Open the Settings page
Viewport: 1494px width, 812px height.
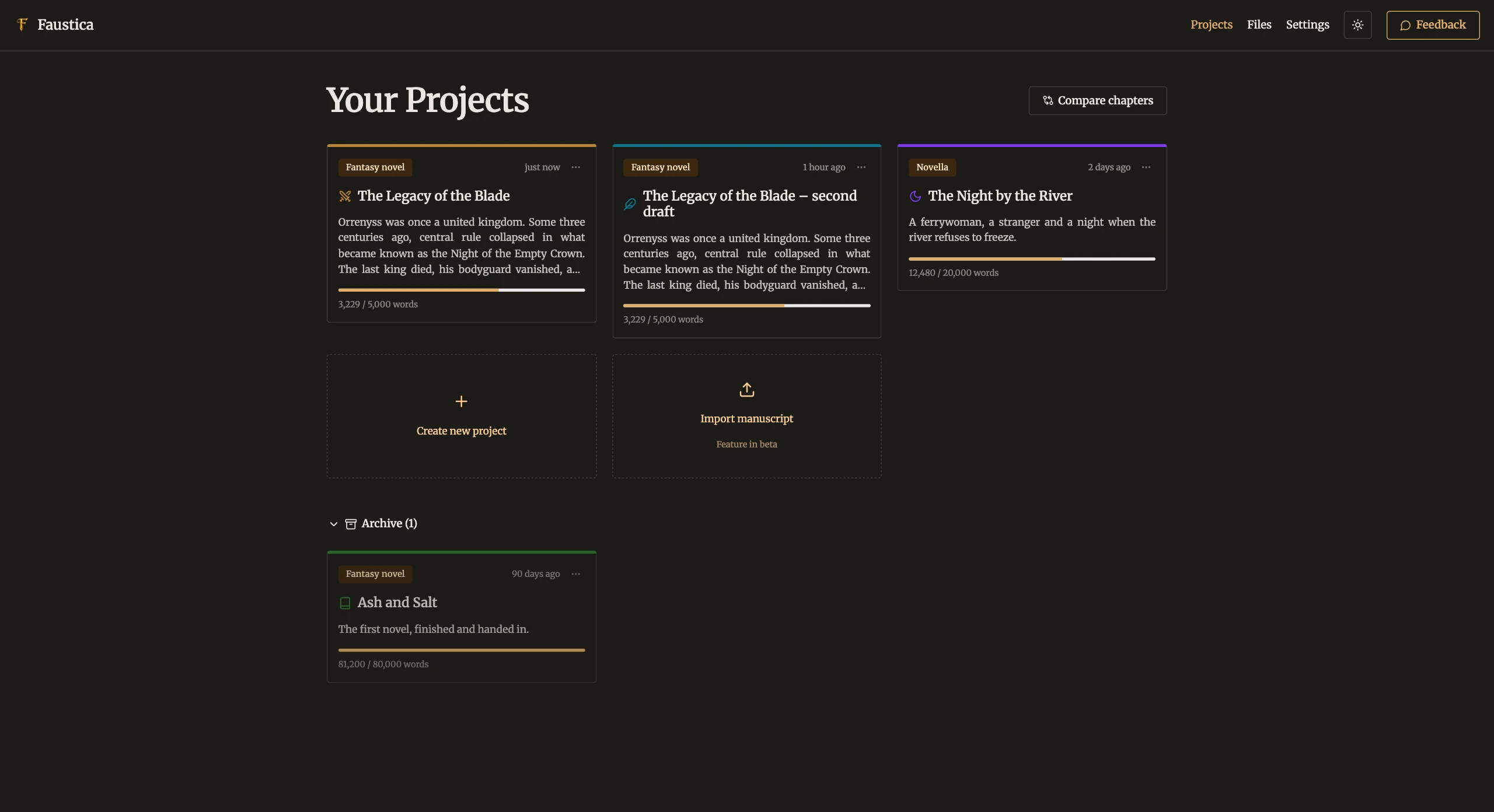point(1307,24)
